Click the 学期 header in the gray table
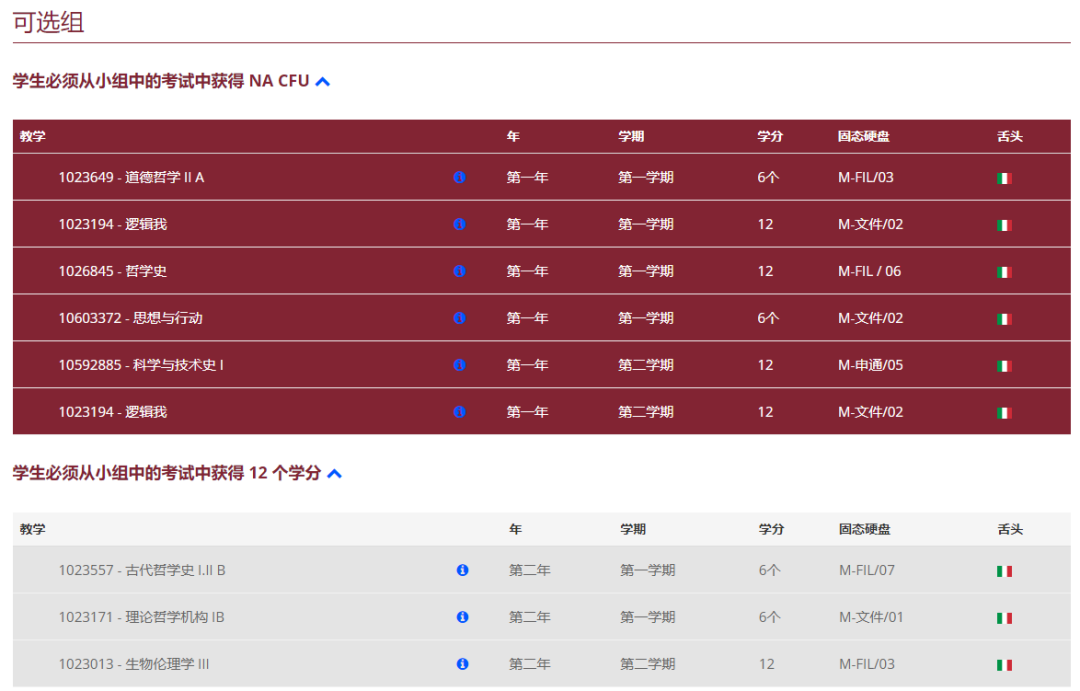Screen dimensions: 1080x691 coord(633,529)
